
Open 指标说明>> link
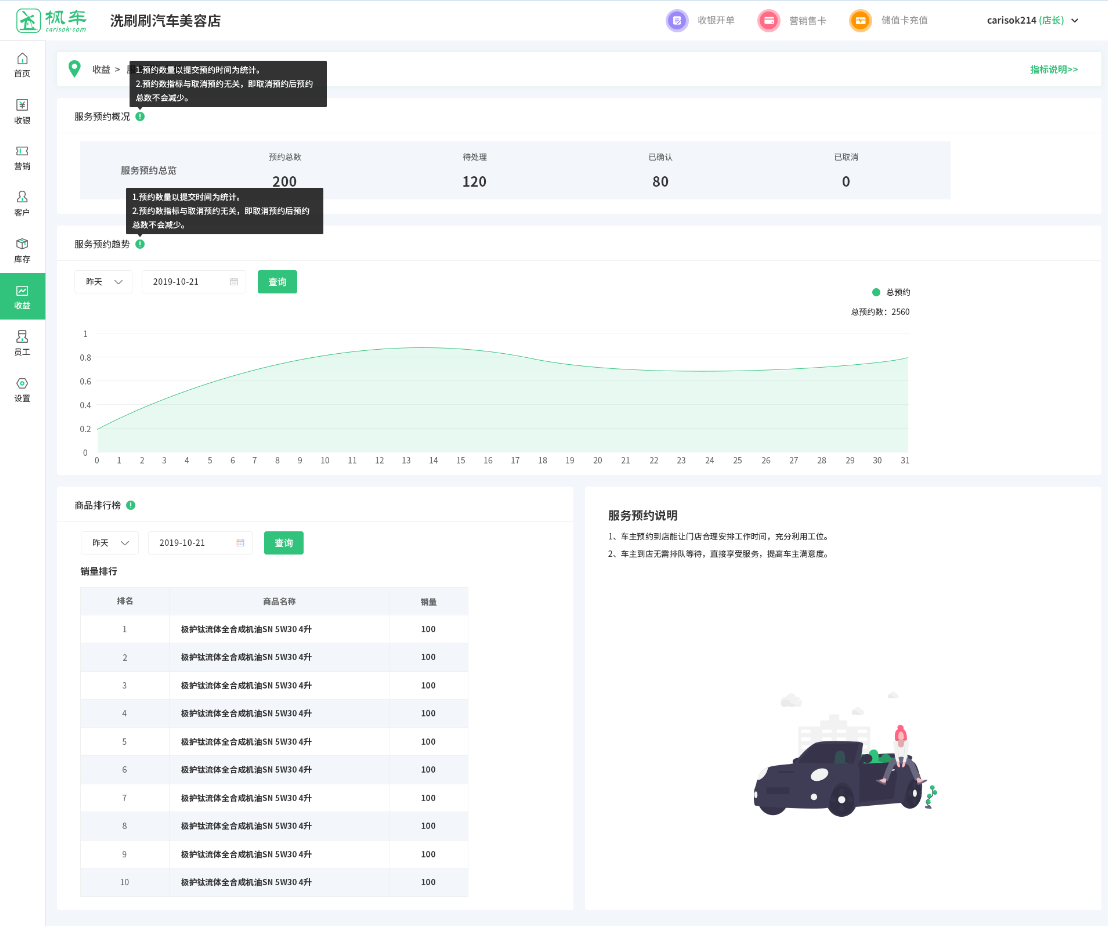point(1054,69)
